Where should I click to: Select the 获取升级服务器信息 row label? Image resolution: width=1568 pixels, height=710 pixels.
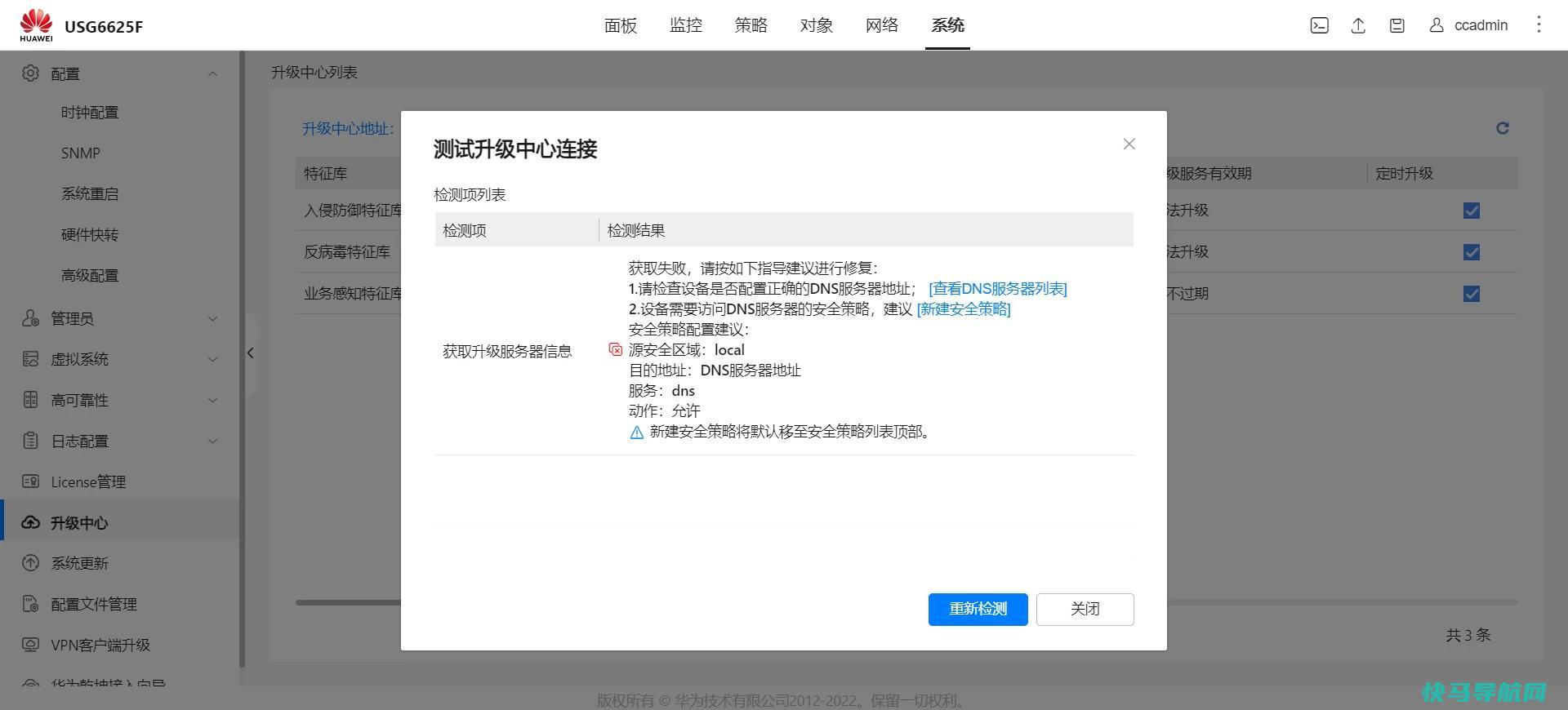point(507,351)
